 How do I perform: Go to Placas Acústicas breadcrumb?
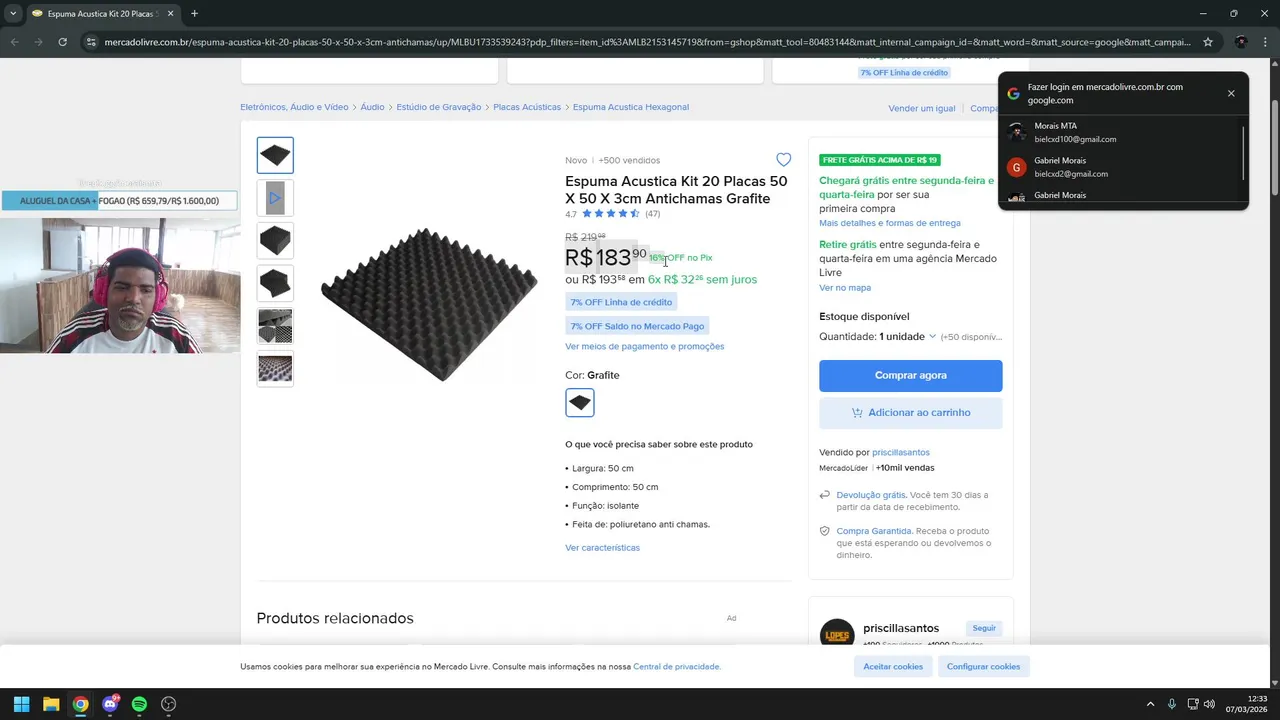527,107
